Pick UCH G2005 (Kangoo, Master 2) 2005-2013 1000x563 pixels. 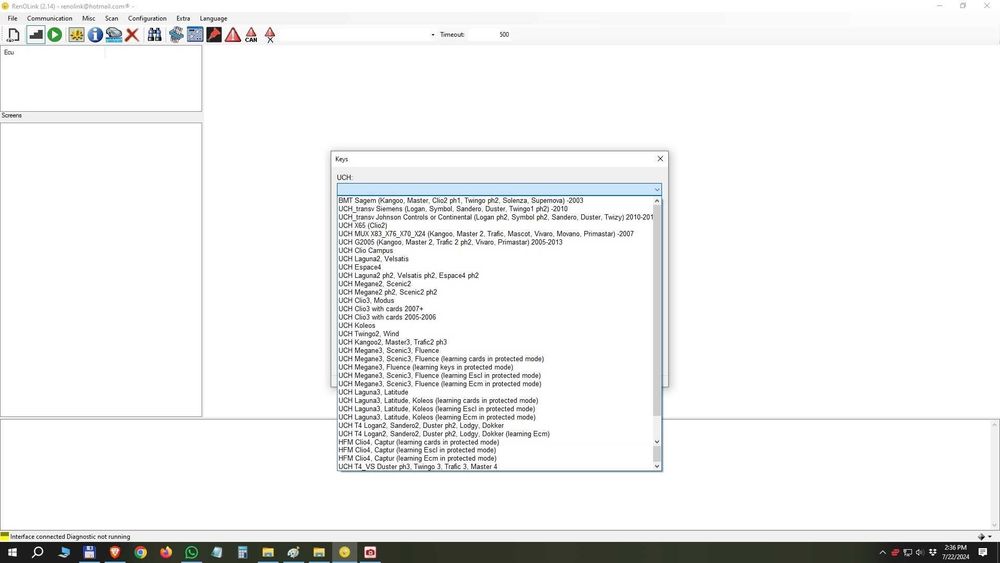pos(450,242)
